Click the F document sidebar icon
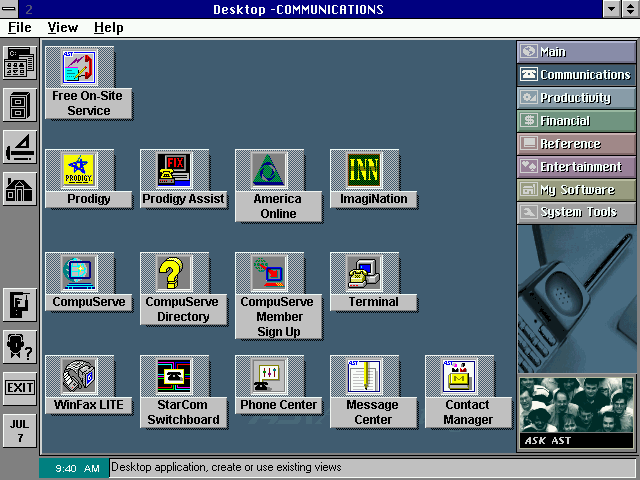 (x=20, y=304)
